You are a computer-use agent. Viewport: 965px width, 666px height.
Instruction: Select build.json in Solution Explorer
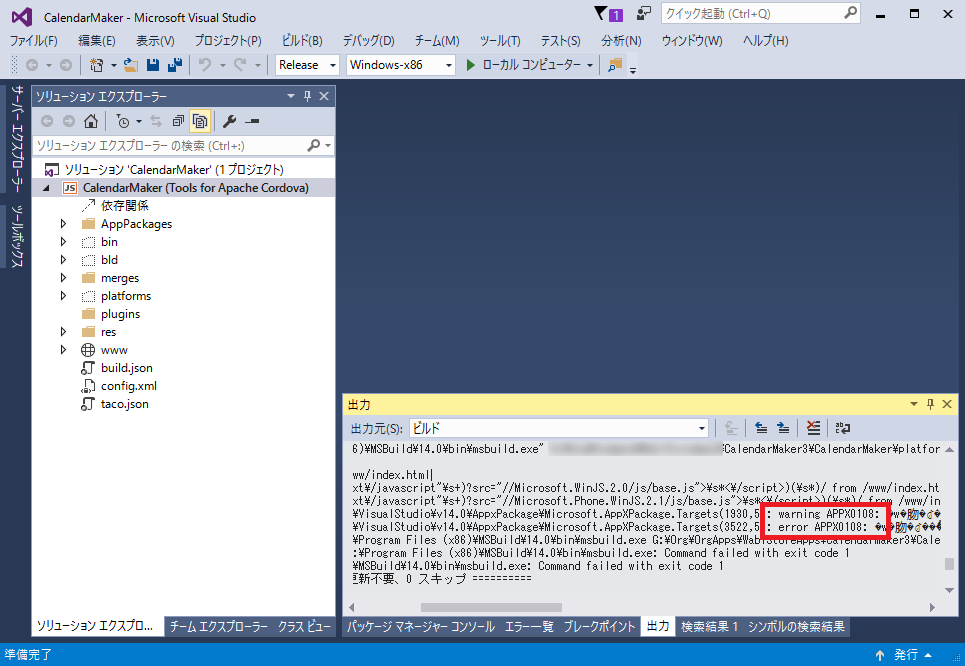[x=127, y=368]
